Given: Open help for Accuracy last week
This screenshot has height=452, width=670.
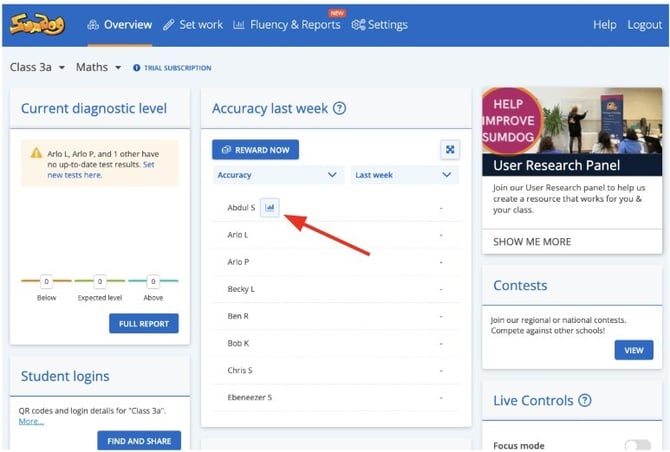Looking at the screenshot, I should pyautogui.click(x=339, y=109).
